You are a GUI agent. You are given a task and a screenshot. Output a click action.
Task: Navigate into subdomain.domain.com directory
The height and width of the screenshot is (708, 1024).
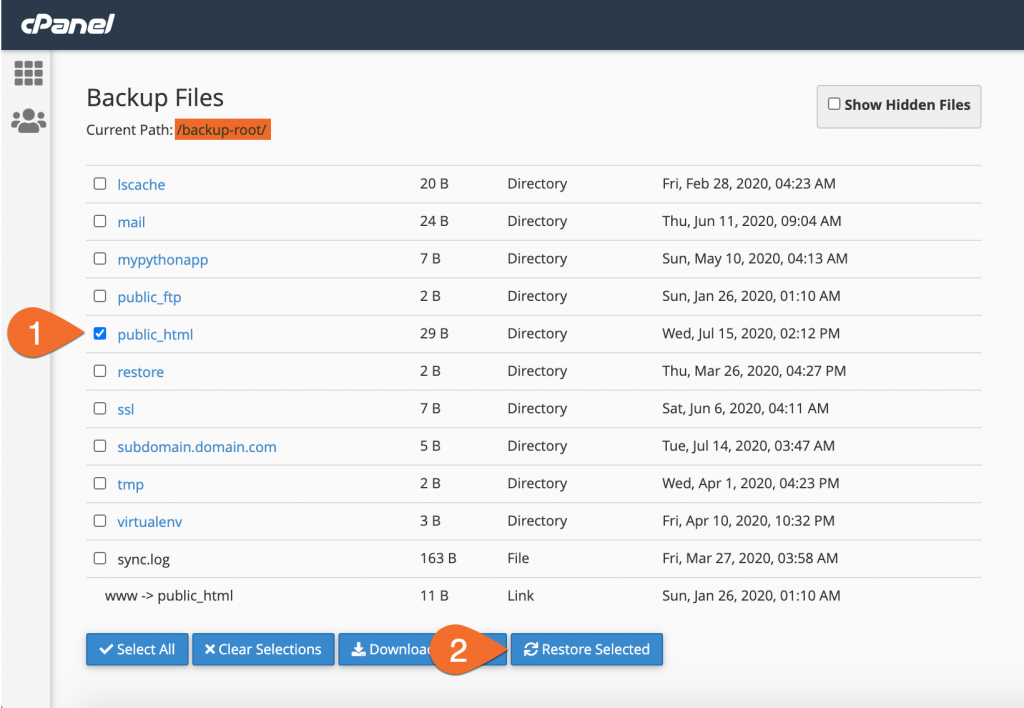[x=196, y=447]
